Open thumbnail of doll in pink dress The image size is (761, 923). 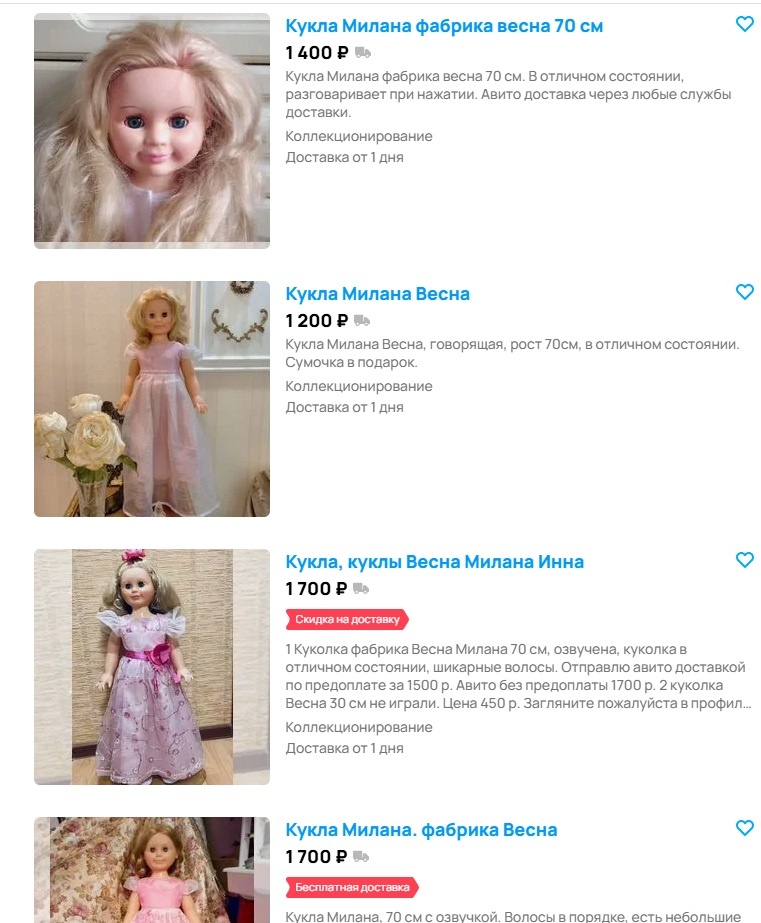(152, 870)
